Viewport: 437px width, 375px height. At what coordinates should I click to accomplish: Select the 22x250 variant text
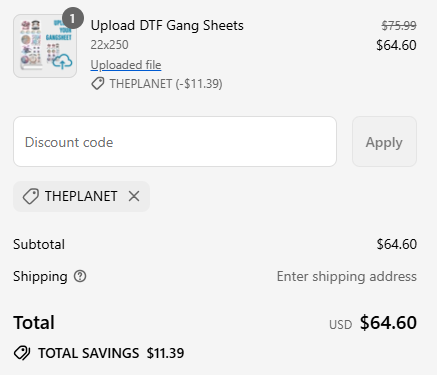pyautogui.click(x=109, y=45)
